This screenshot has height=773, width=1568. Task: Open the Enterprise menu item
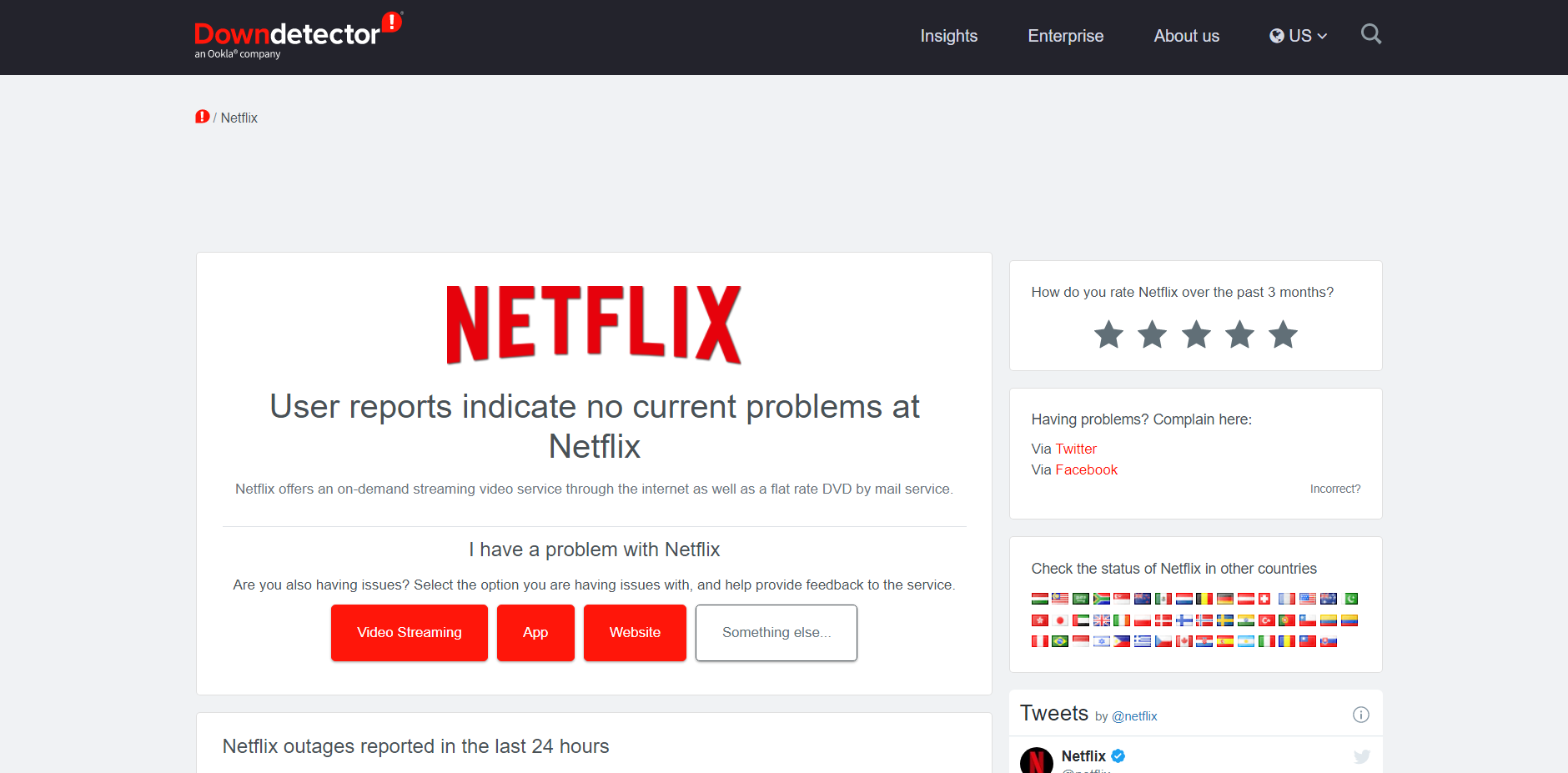tap(1065, 36)
